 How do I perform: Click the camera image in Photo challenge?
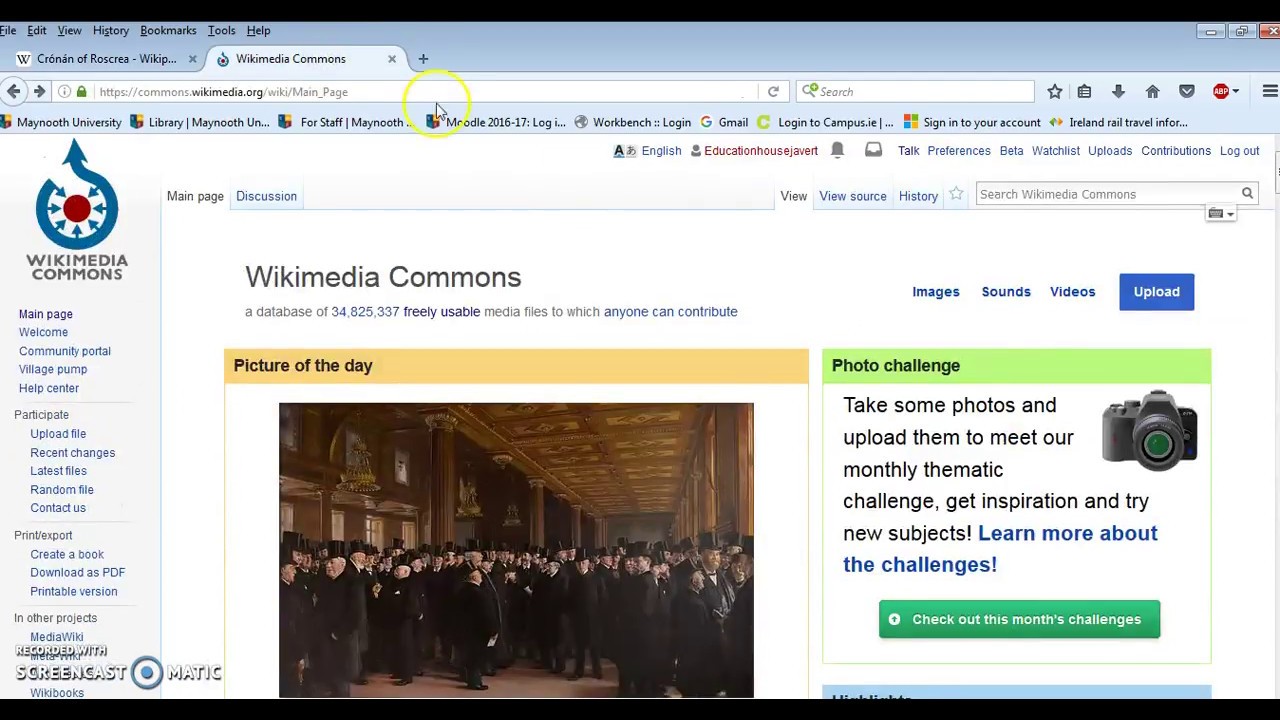coord(1149,430)
